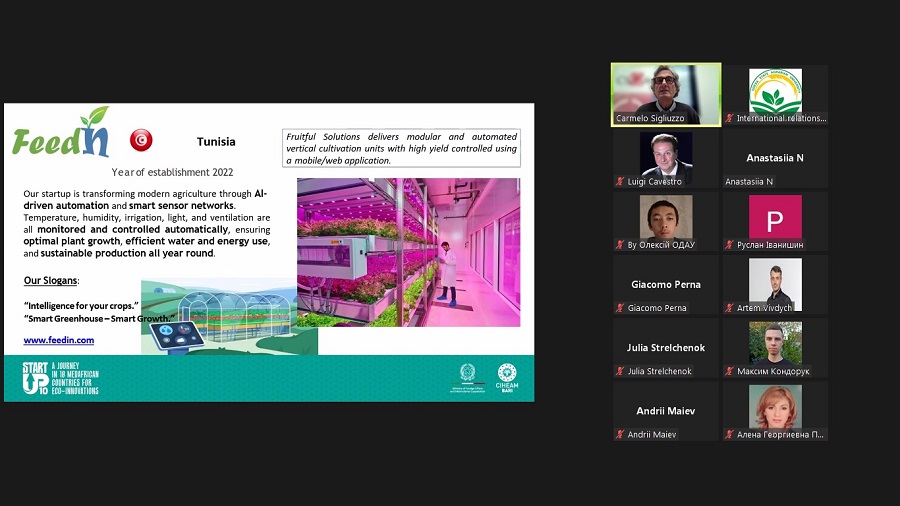
Task: Click Anastasiia N's participant tile
Action: pos(775,158)
